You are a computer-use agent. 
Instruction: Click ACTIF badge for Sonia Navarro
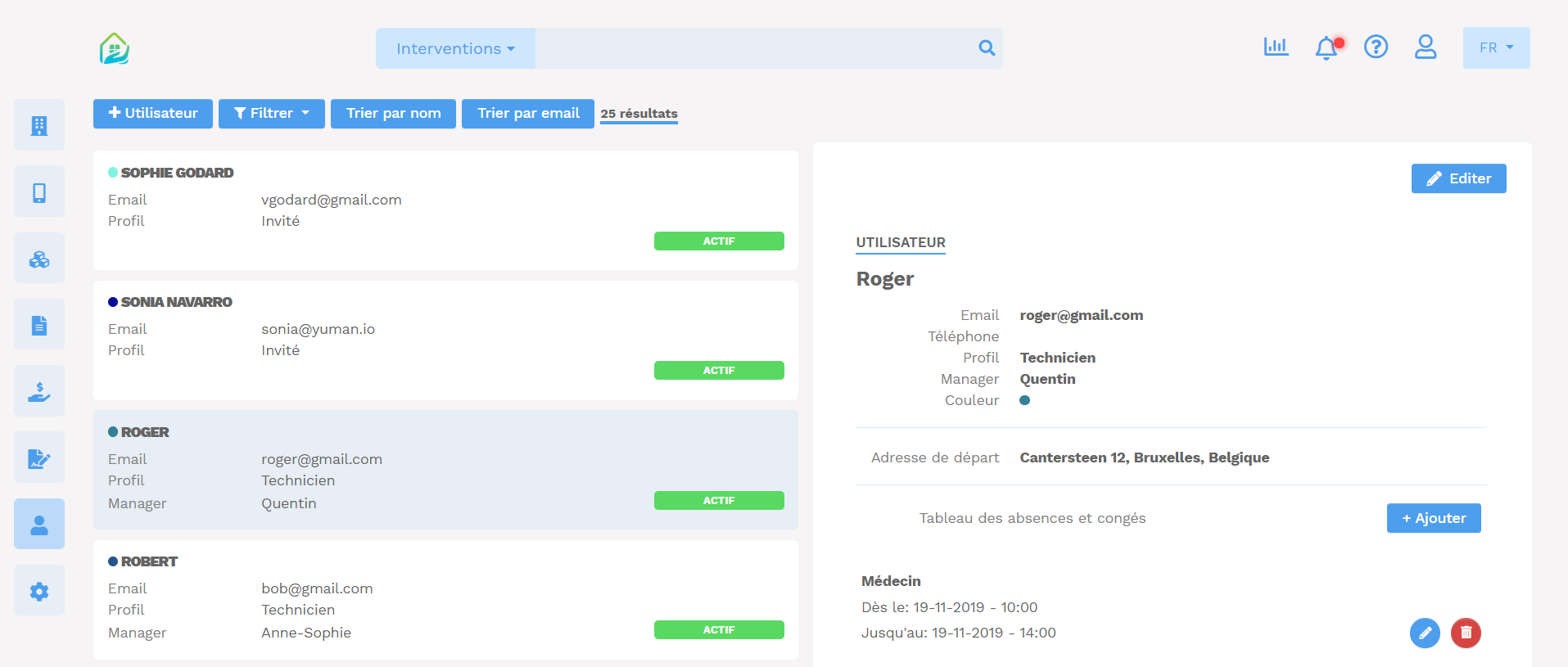pos(719,371)
